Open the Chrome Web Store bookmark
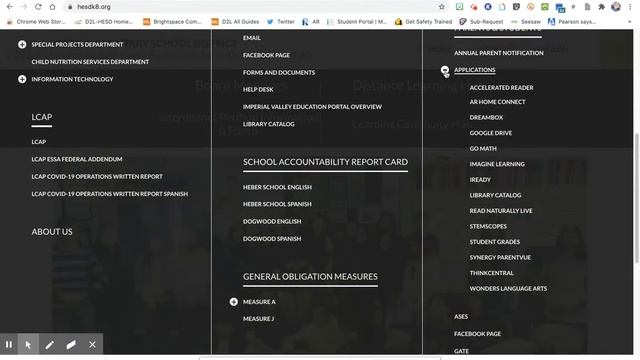Image resolution: width=640 pixels, height=360 pixels. [x=36, y=22]
